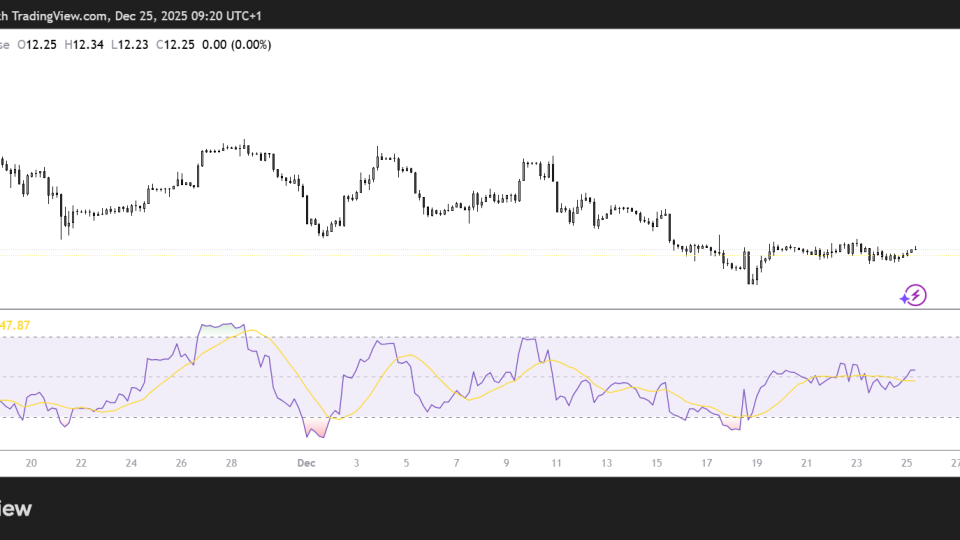Click the red oversold area near Dec 1
Image resolution: width=960 pixels, height=540 pixels.
coord(317,428)
